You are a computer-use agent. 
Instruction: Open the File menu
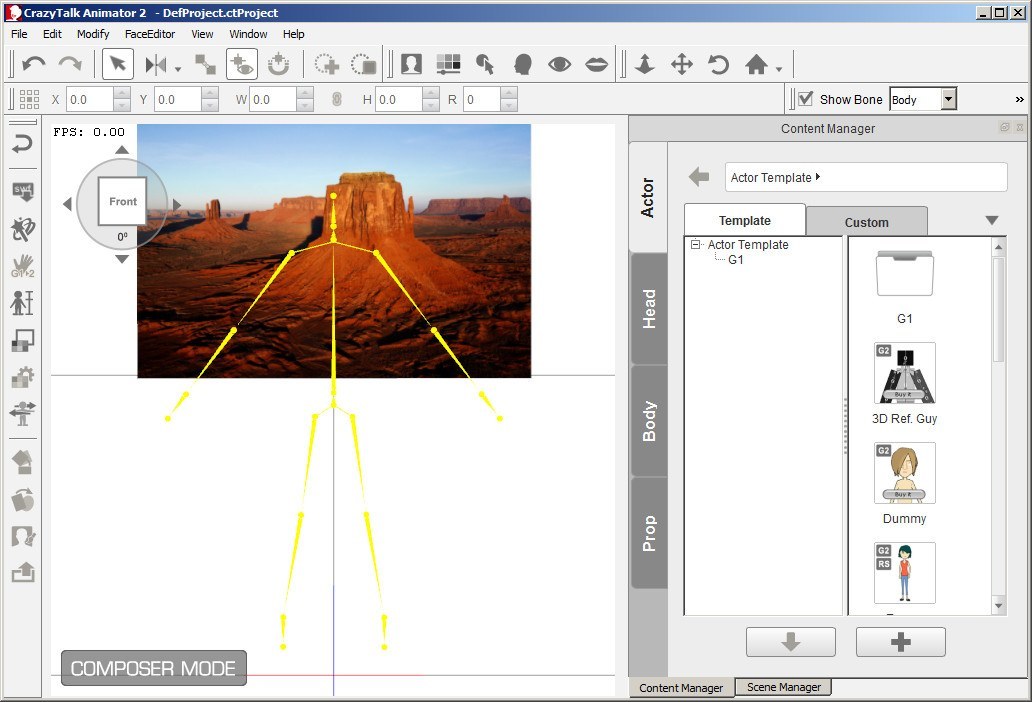[19, 34]
